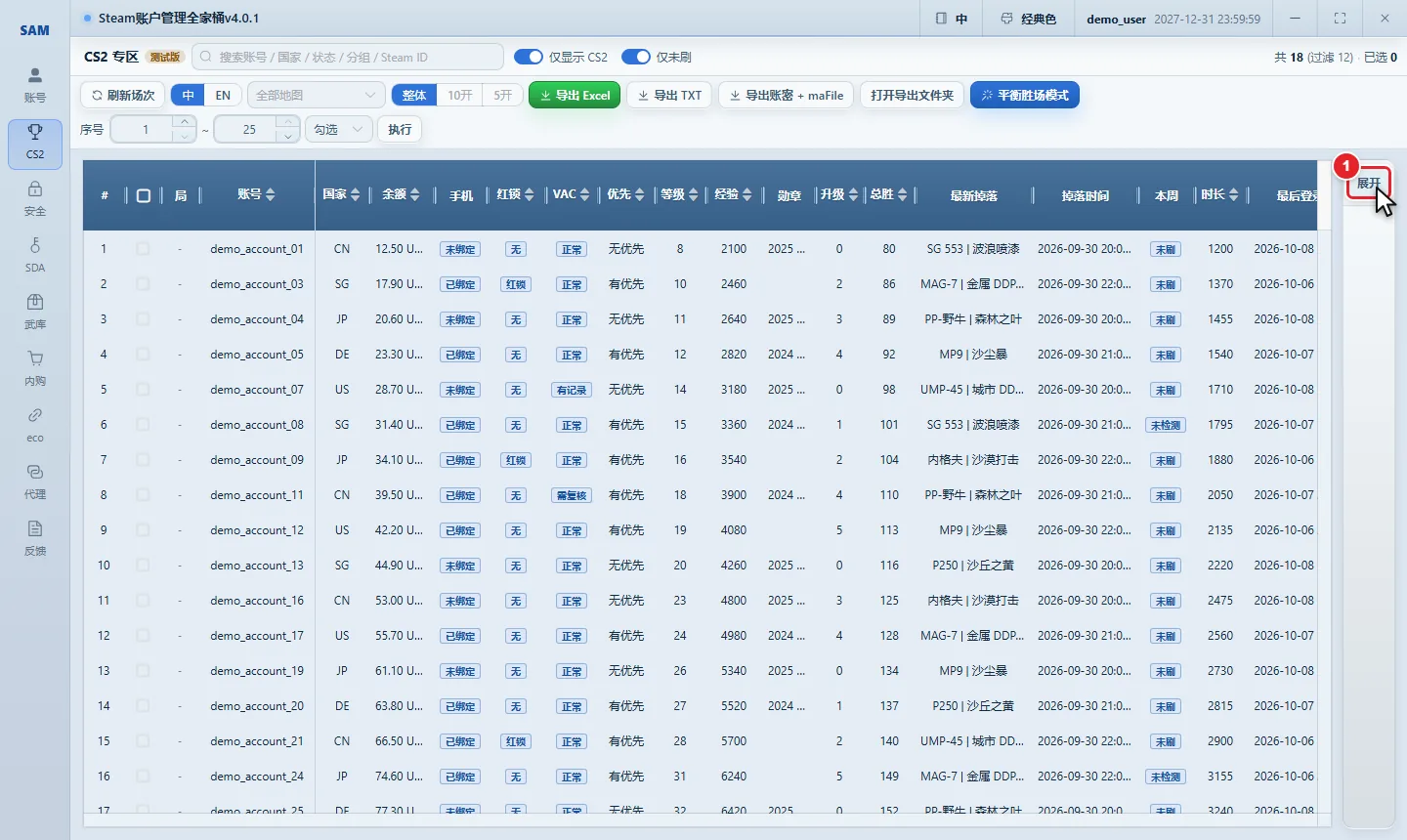Open the 账号 section in the sidebar
Screen dimensions: 1407x840
click(35, 86)
